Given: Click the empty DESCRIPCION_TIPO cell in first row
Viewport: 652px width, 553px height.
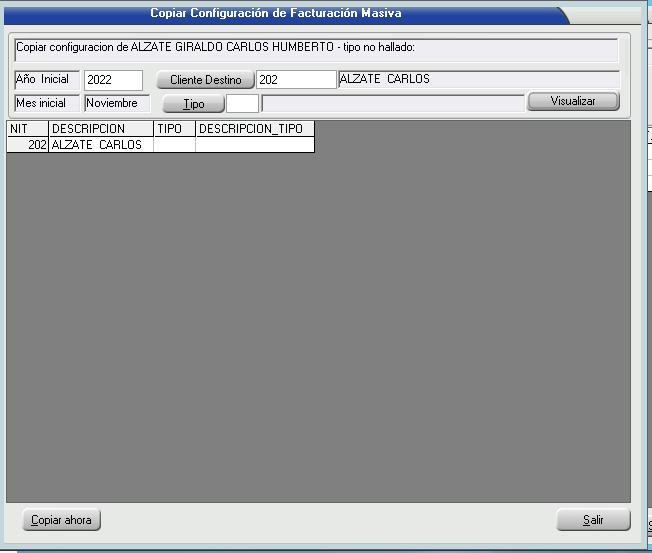Looking at the screenshot, I should pos(254,145).
